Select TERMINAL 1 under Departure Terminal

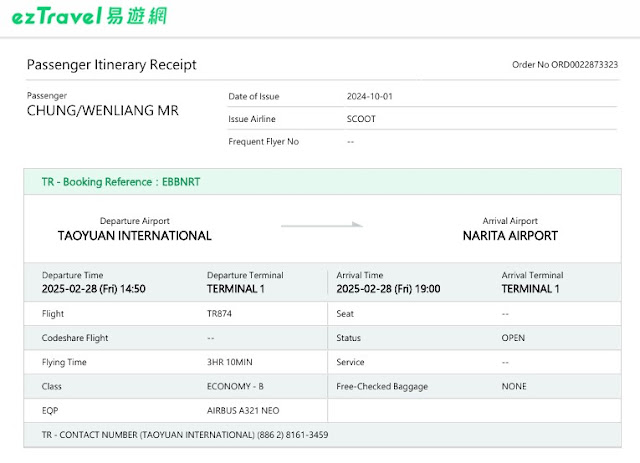click(236, 289)
